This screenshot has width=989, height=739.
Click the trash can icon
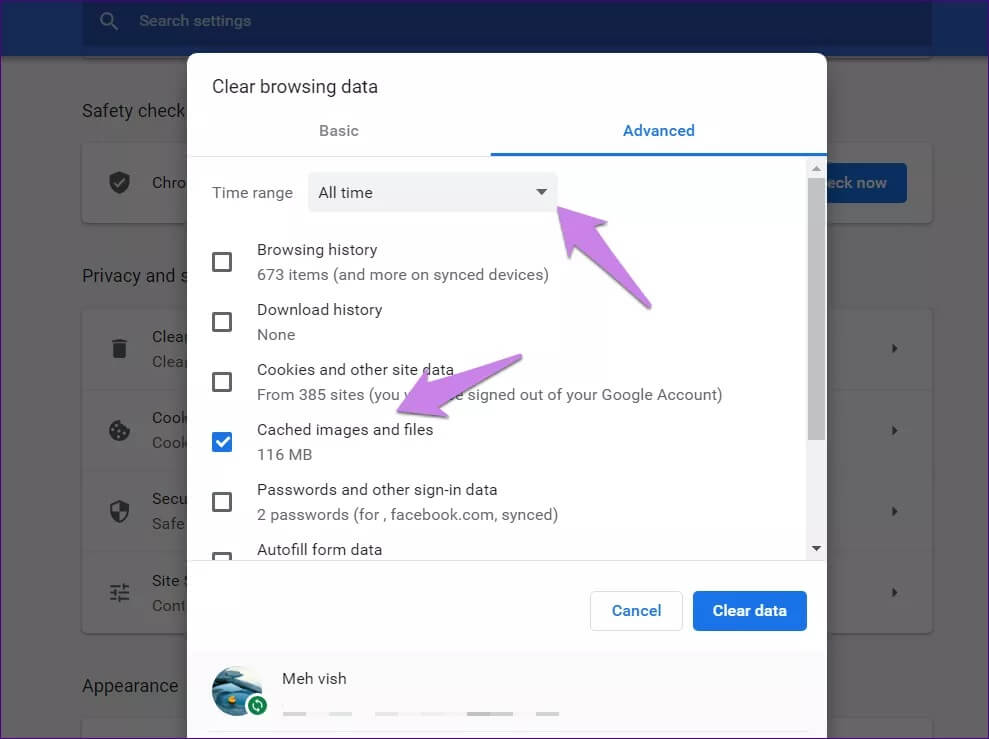tap(120, 348)
